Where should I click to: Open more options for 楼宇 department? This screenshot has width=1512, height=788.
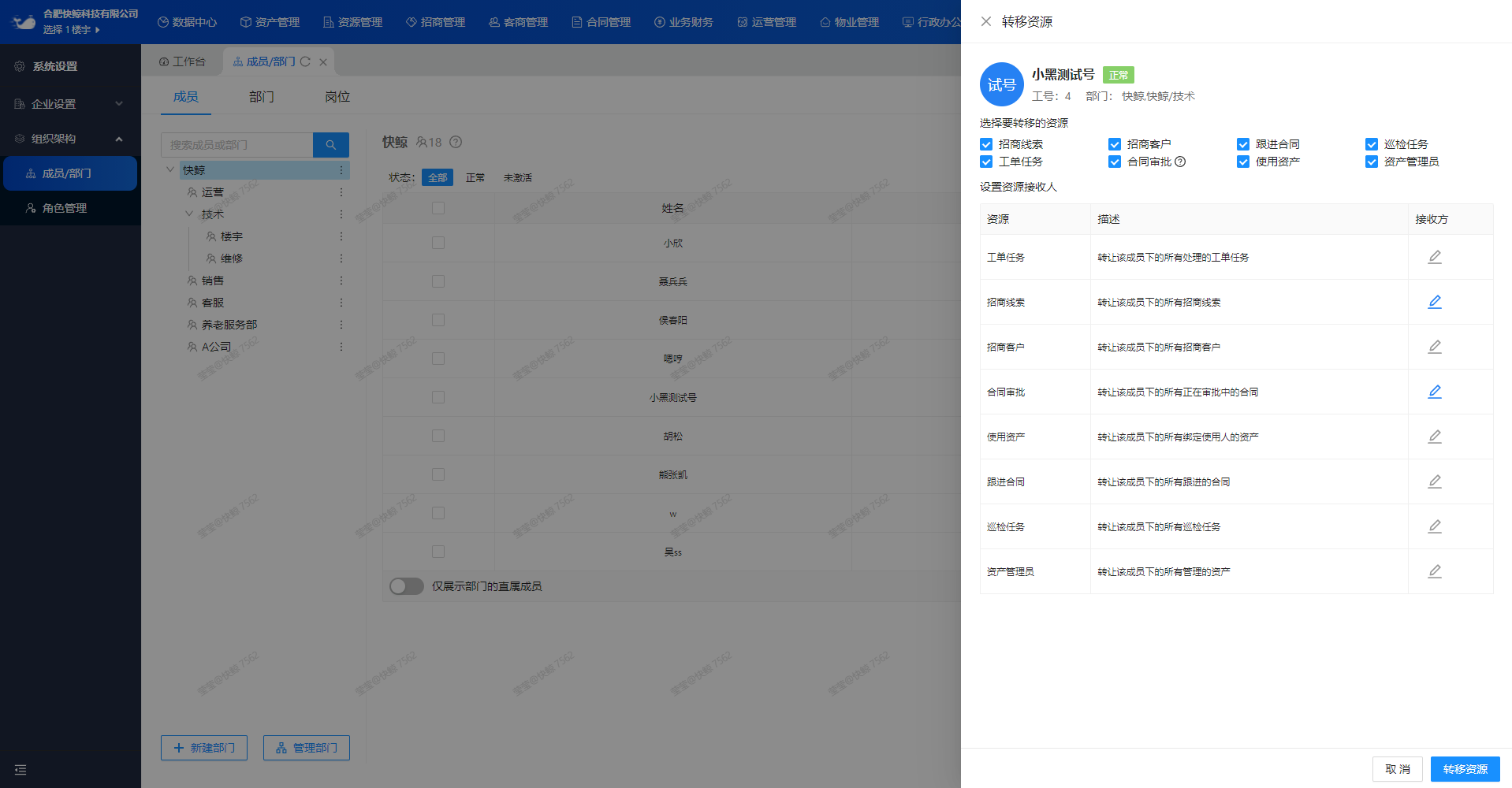[341, 236]
